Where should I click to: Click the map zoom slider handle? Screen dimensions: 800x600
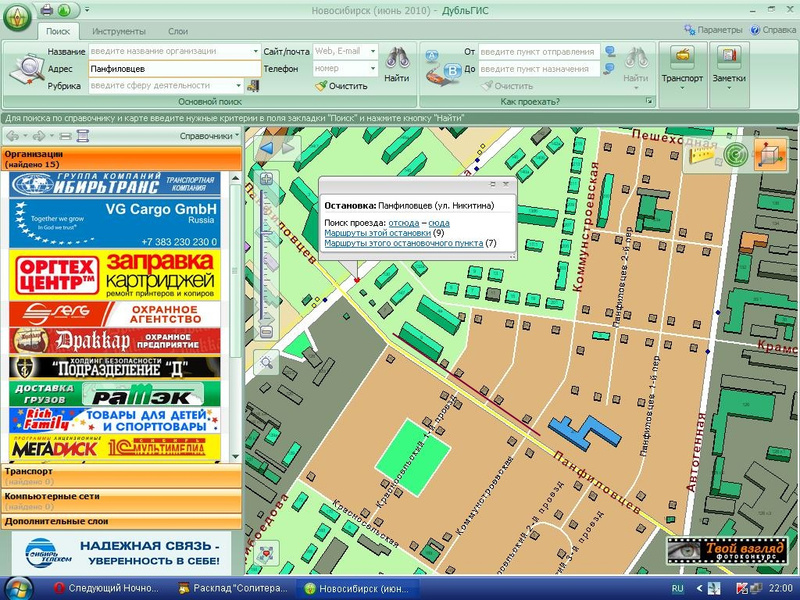coord(266,233)
